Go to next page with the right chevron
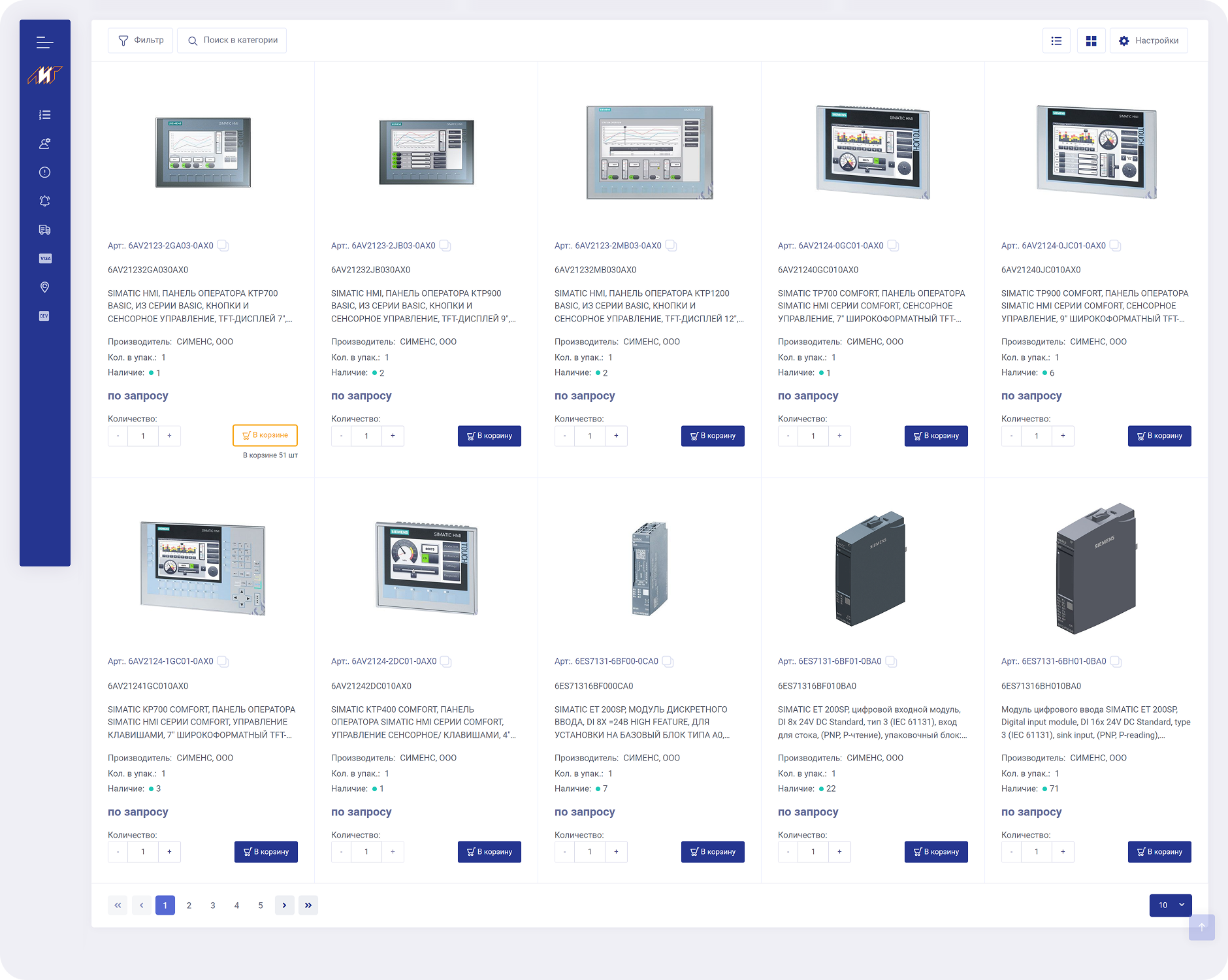The width and height of the screenshot is (1228, 980). [x=284, y=905]
